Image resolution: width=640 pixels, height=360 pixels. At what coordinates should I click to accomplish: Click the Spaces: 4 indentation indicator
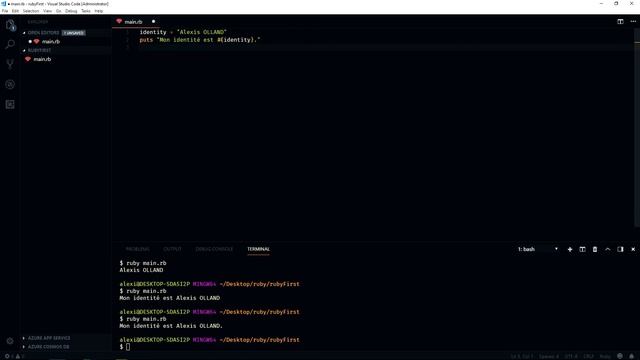(x=549, y=356)
